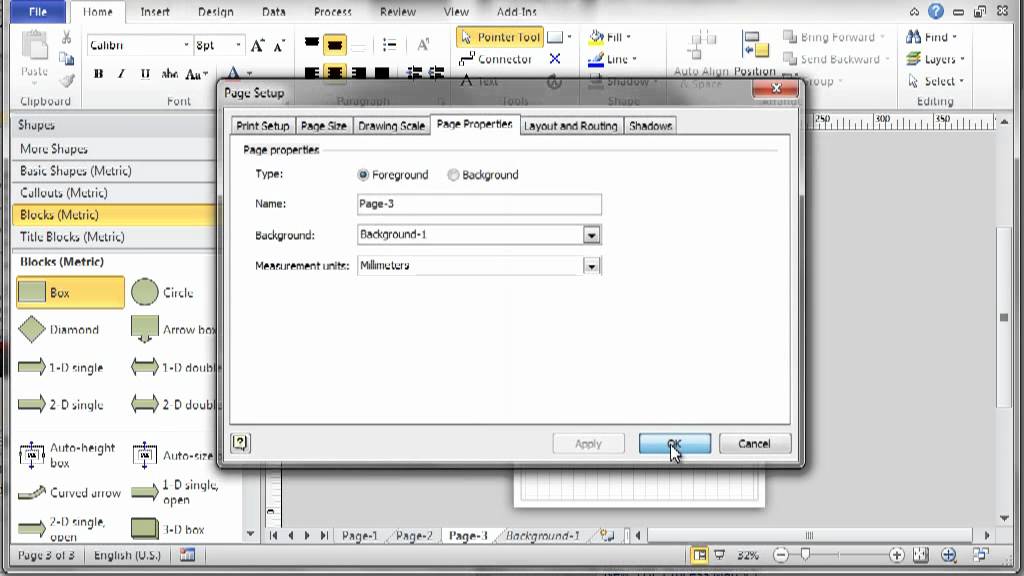
Task: Select the Connector tool
Action: (x=496, y=59)
